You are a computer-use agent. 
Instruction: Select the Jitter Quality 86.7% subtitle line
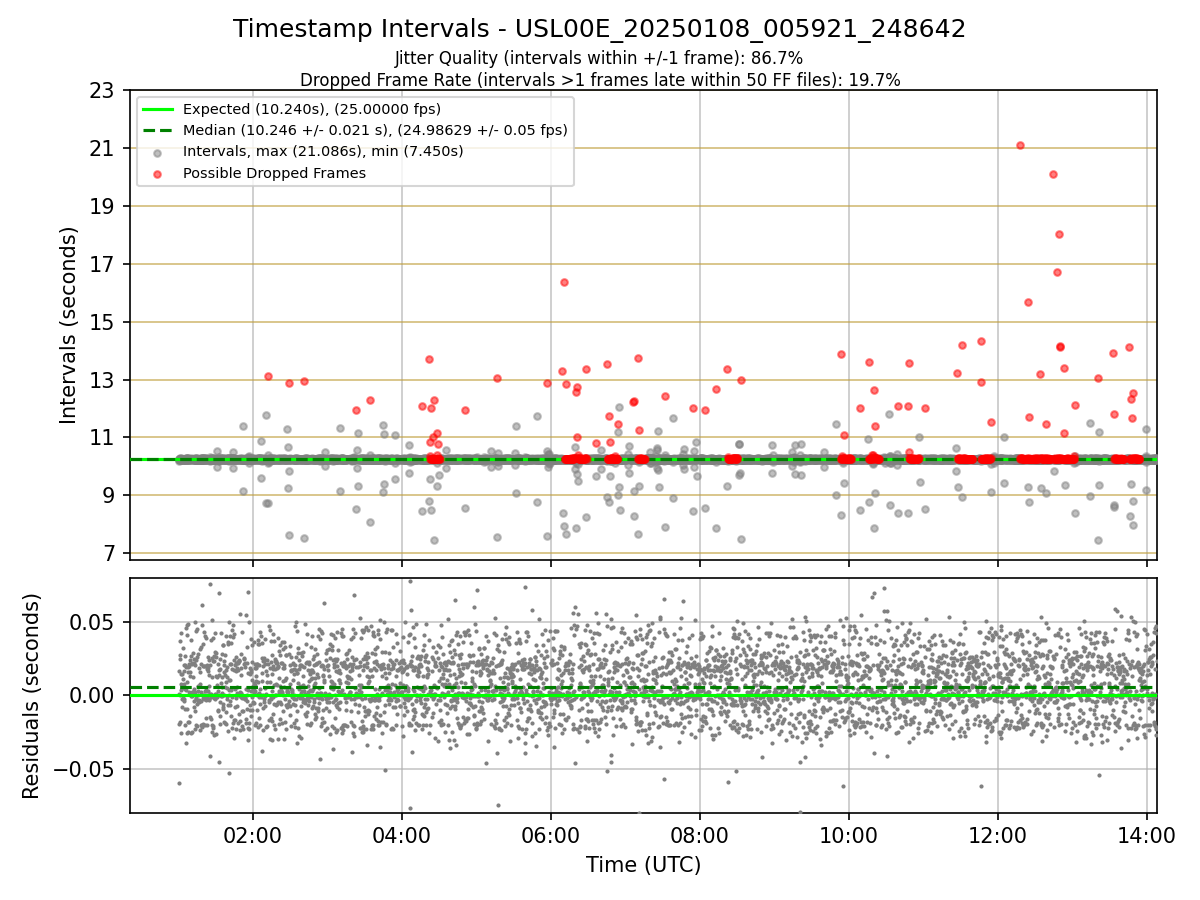[599, 58]
